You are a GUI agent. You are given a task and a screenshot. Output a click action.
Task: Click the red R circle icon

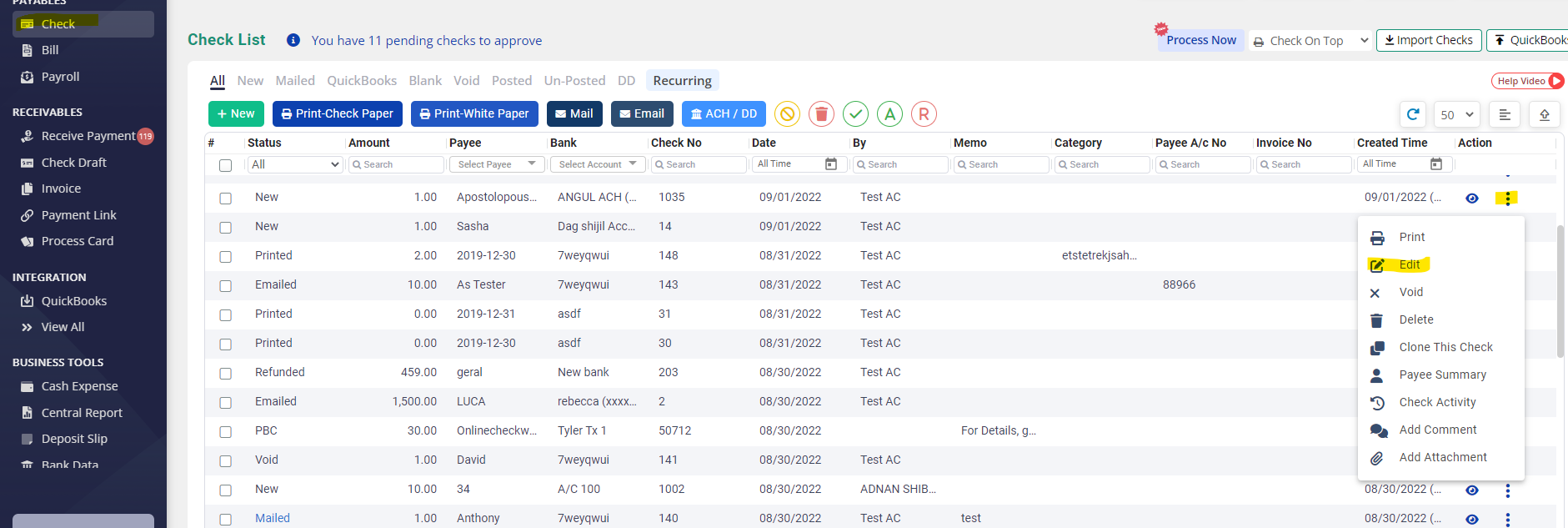(924, 113)
